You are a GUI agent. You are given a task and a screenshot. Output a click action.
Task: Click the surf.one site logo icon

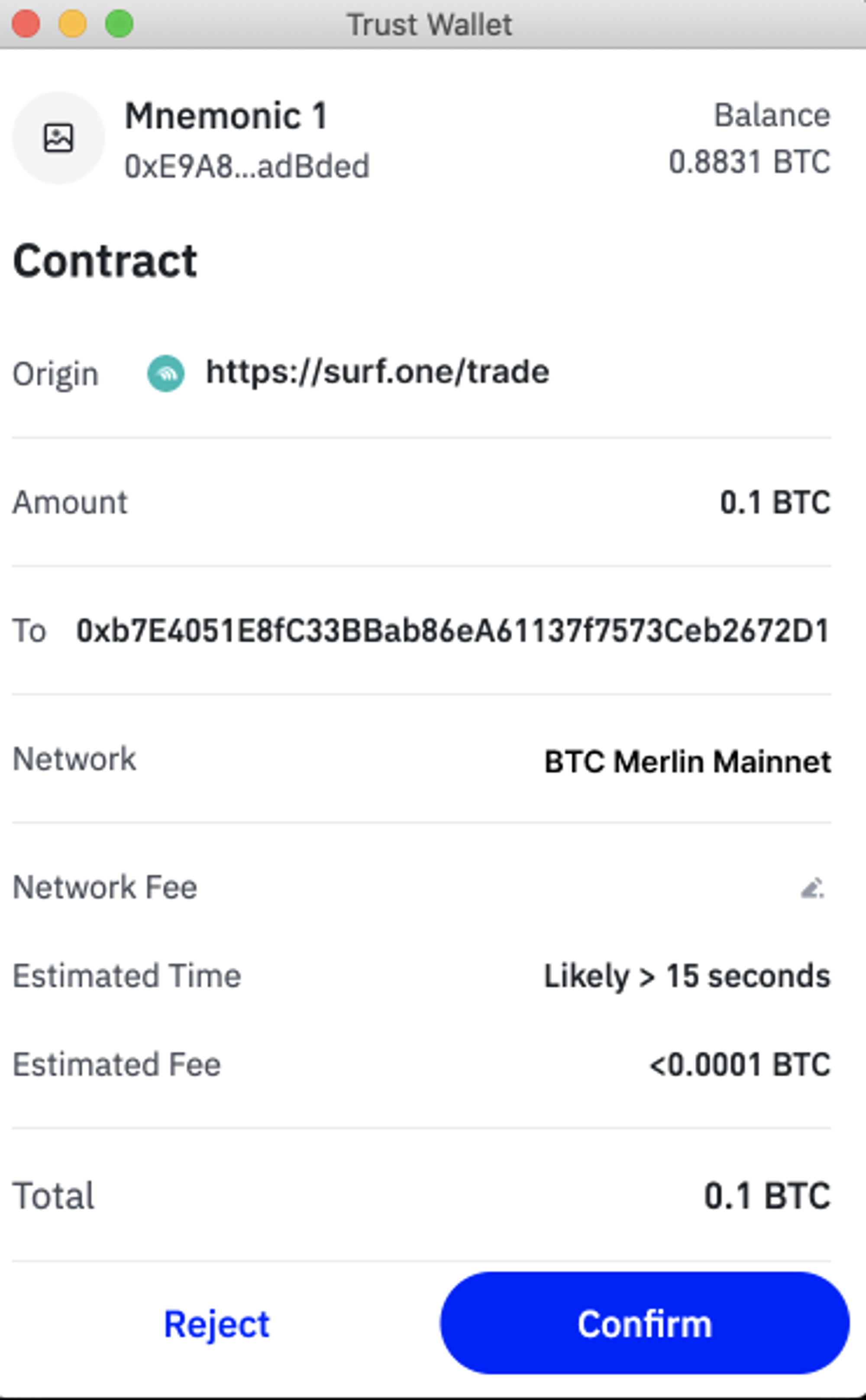click(x=165, y=373)
